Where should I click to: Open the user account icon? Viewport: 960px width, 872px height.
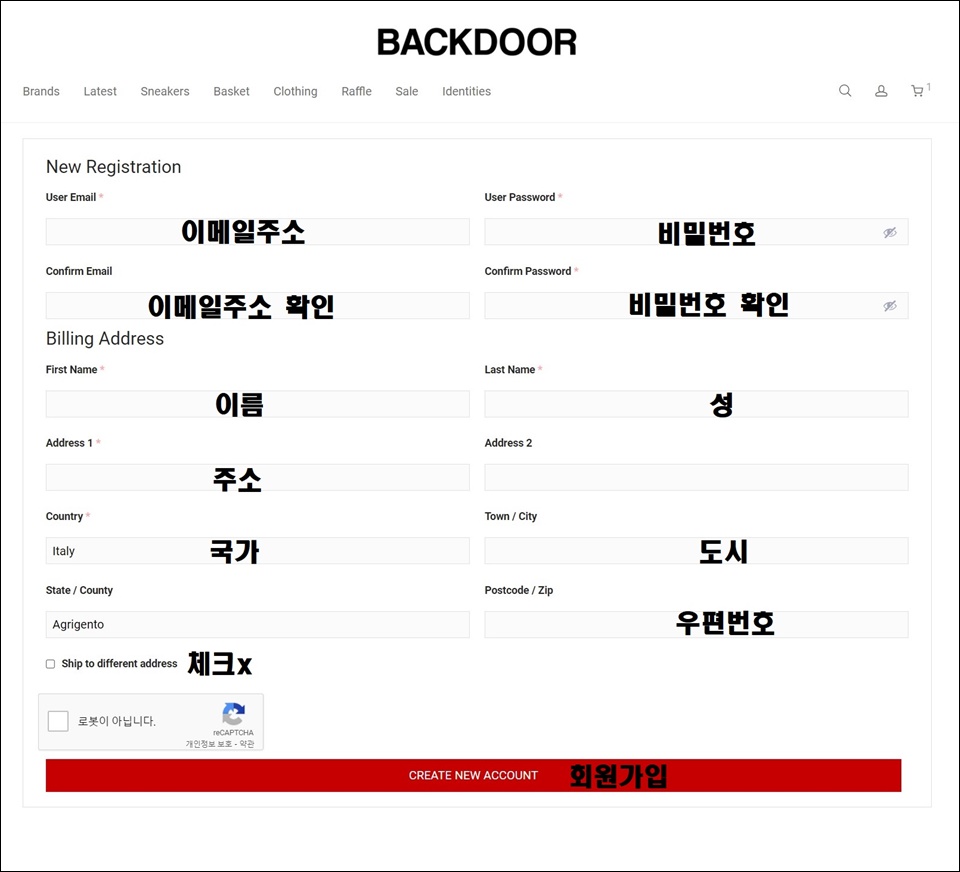coord(881,91)
